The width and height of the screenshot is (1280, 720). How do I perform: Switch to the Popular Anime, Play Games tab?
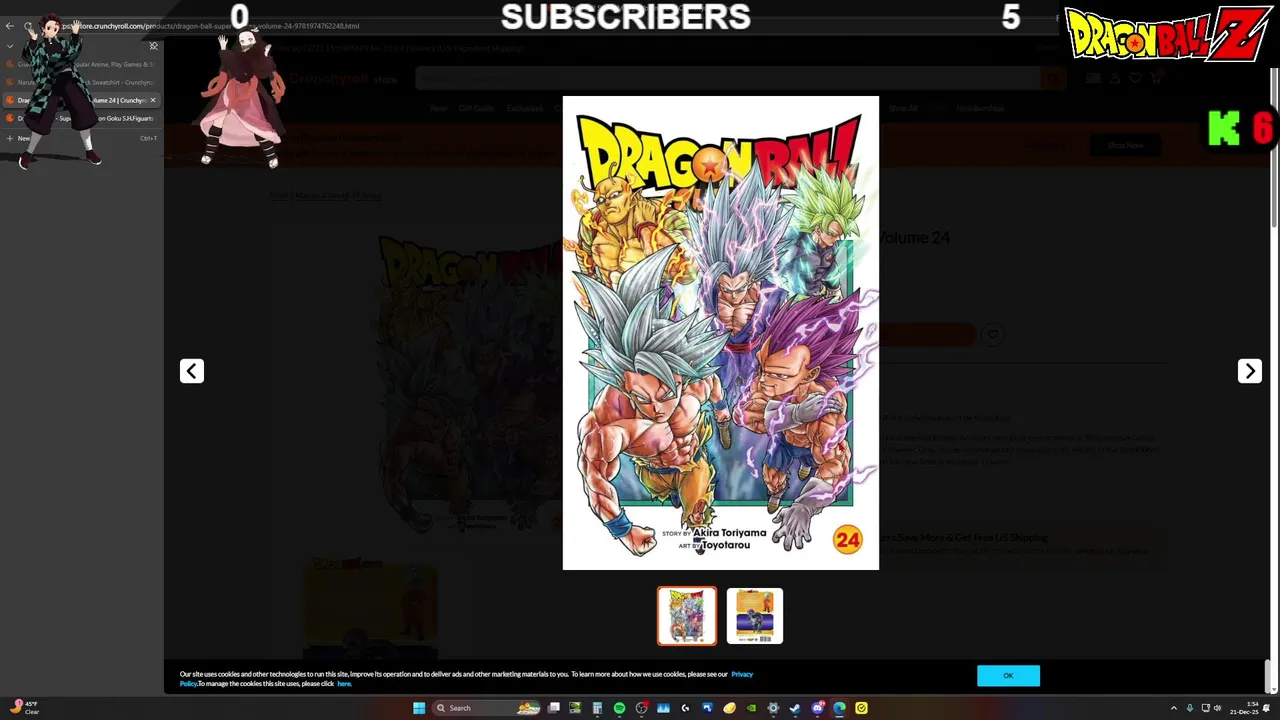coord(80,64)
